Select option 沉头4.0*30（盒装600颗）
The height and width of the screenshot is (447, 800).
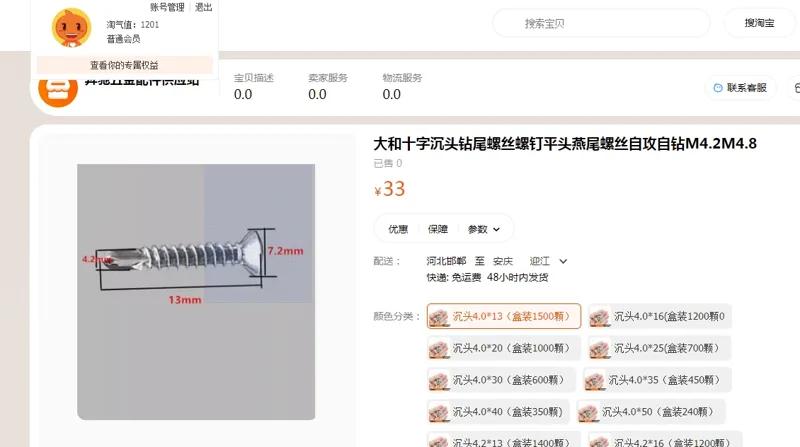[x=501, y=380]
